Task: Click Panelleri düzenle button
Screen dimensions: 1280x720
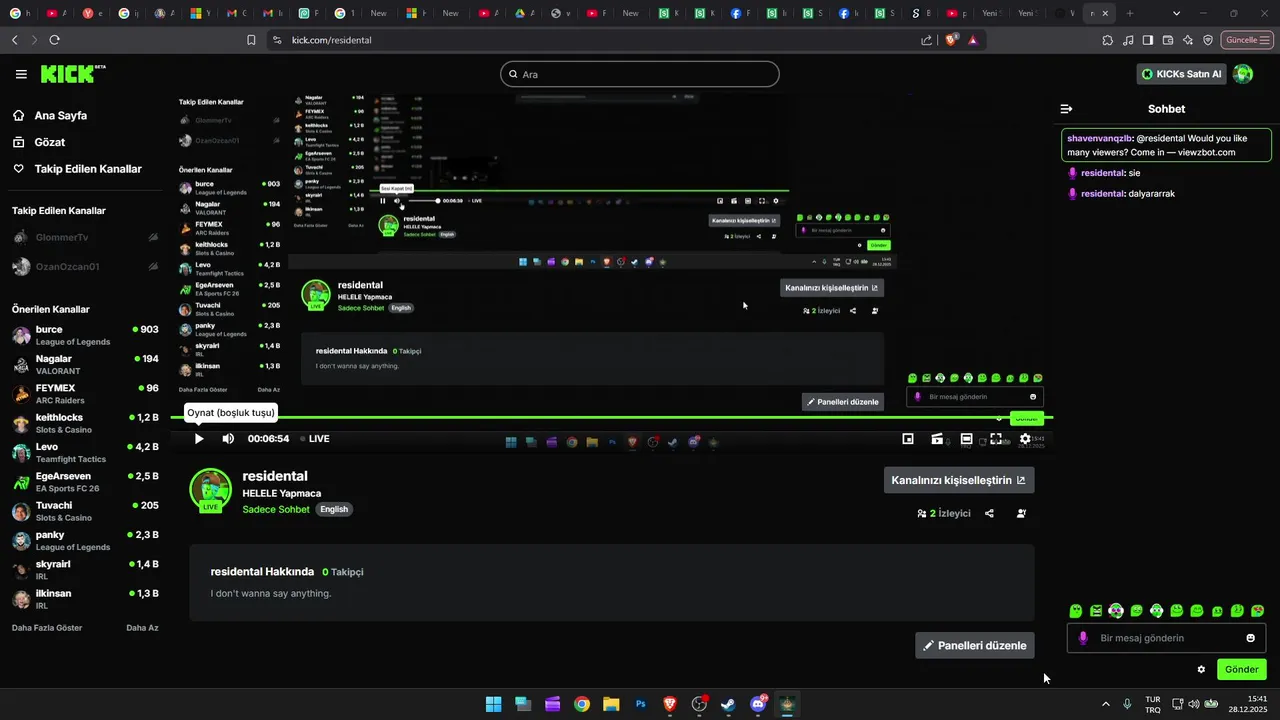Action: [x=975, y=645]
